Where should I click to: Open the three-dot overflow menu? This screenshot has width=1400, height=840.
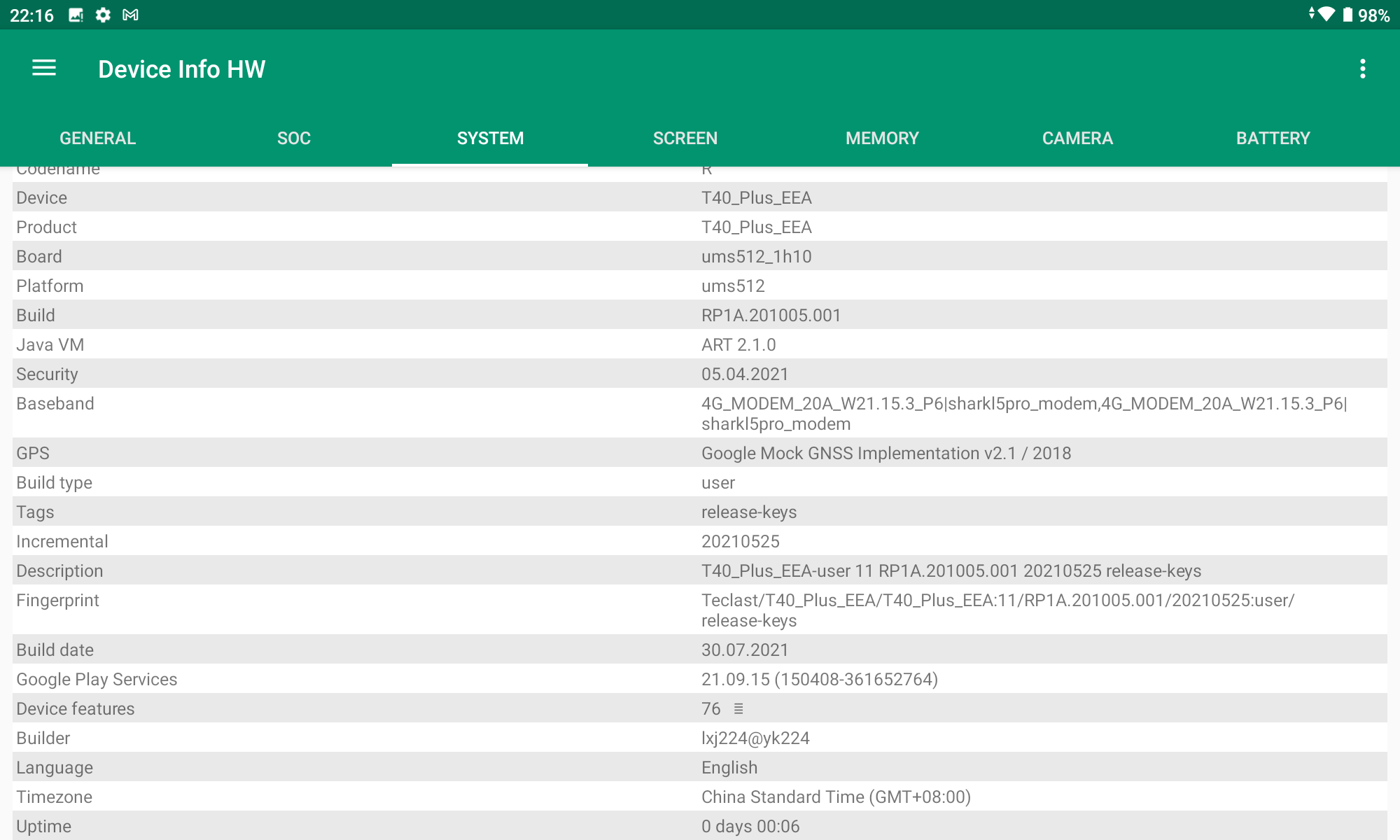pos(1362,69)
